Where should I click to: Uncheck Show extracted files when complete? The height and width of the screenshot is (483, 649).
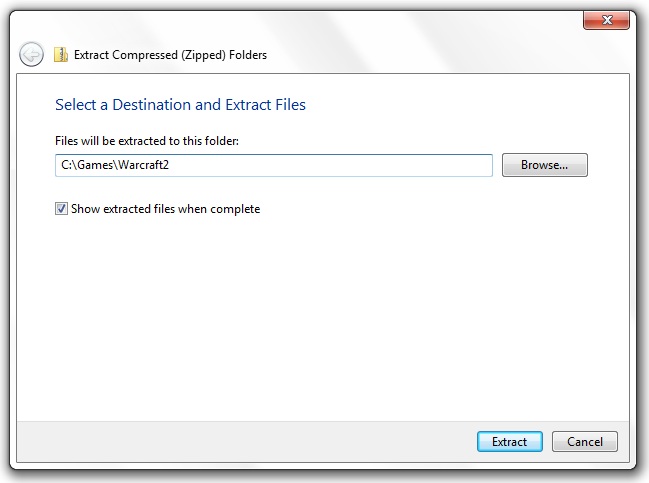61,209
